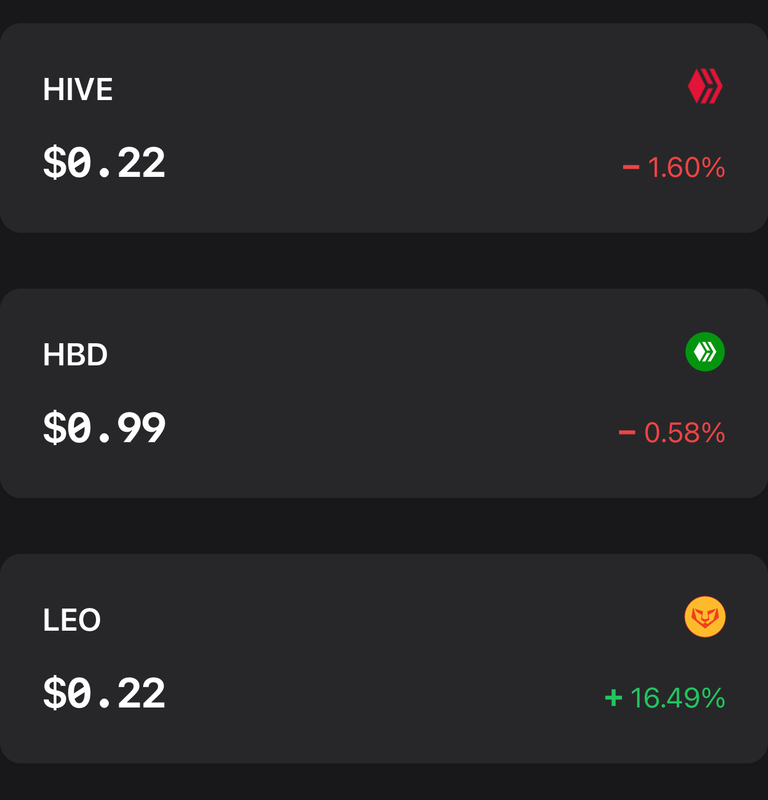Viewport: 768px width, 800px height.
Task: Open the HBD token card
Action: coord(384,393)
